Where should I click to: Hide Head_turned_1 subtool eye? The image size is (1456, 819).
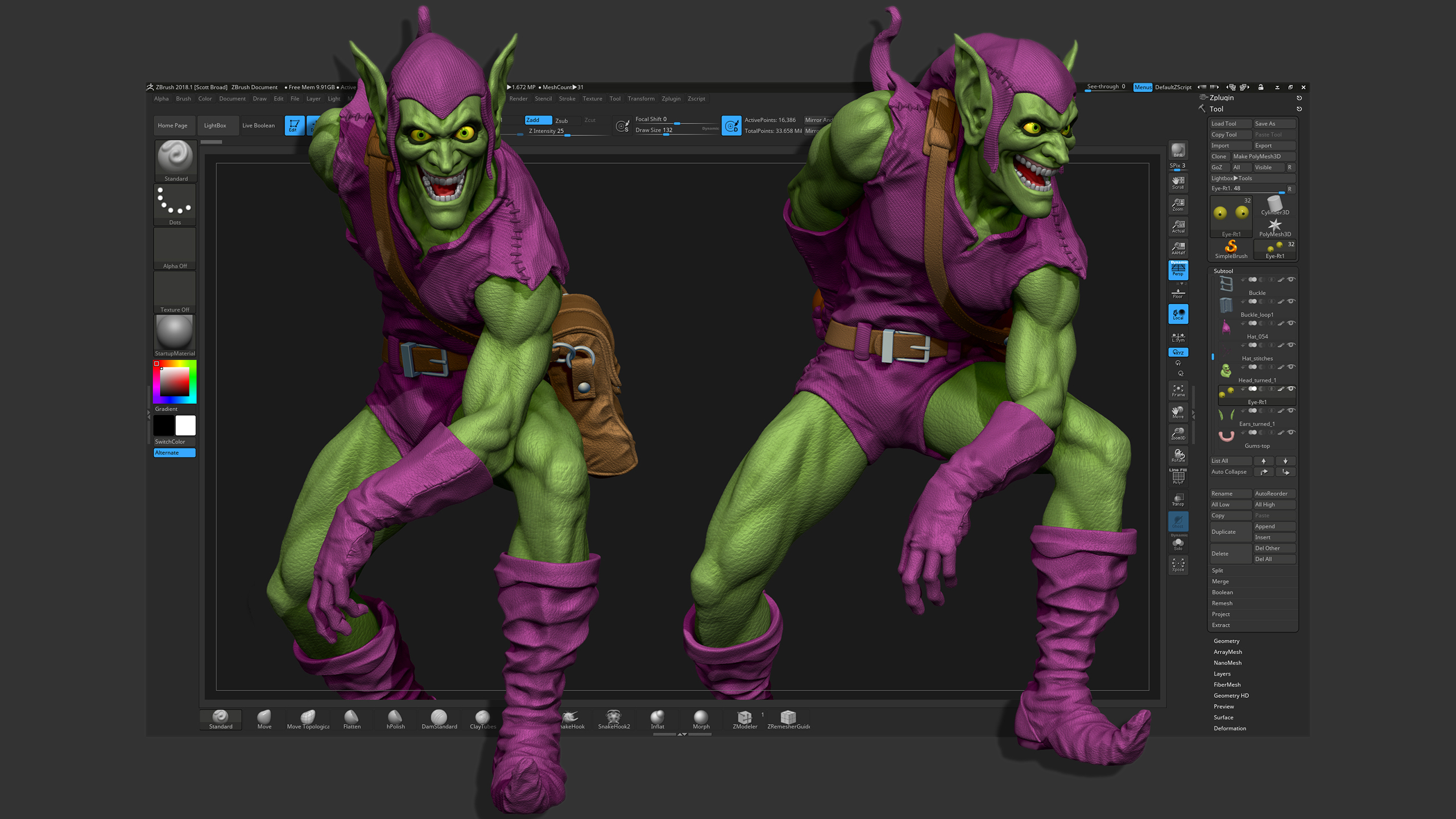tap(1291, 367)
